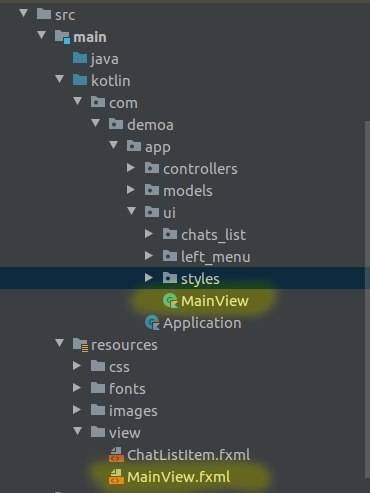Image resolution: width=370 pixels, height=493 pixels.
Task: Open the MainView class label
Action: (x=215, y=301)
